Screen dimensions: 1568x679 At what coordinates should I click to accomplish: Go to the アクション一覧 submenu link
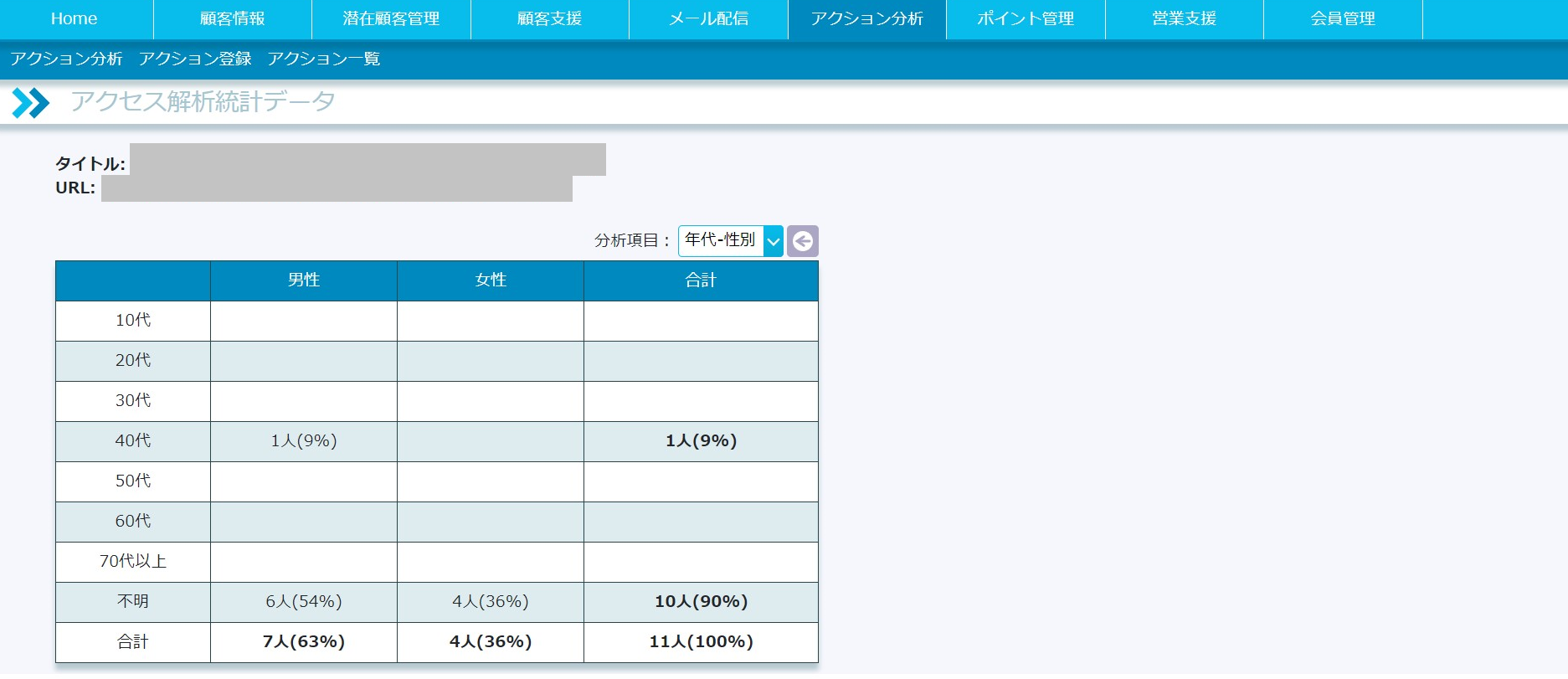(324, 59)
